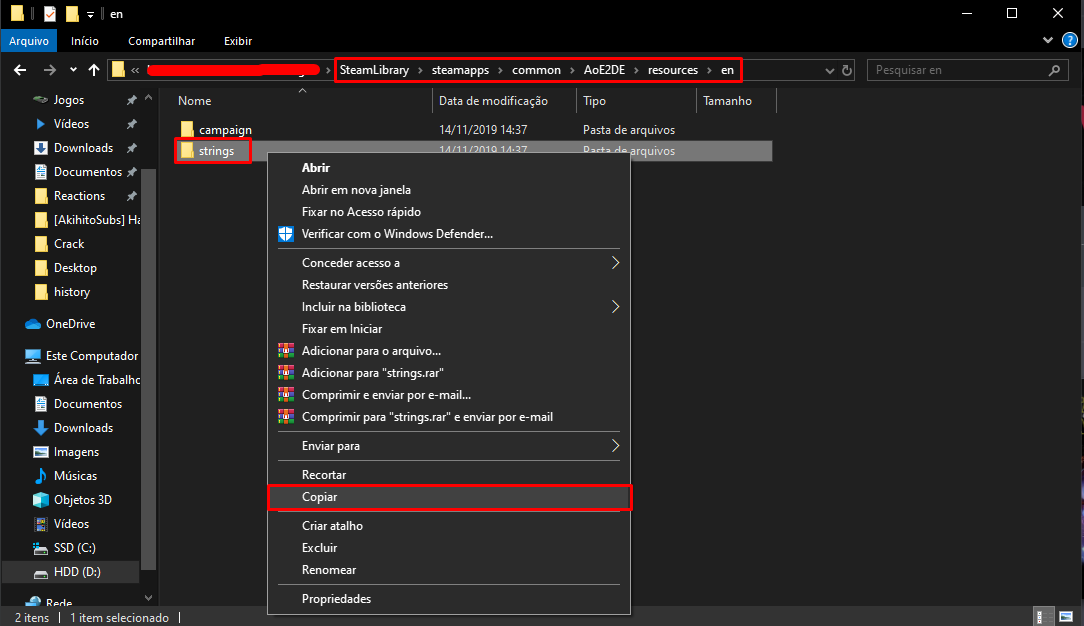
Task: Expand the "Enviar para" submenu
Action: point(615,446)
